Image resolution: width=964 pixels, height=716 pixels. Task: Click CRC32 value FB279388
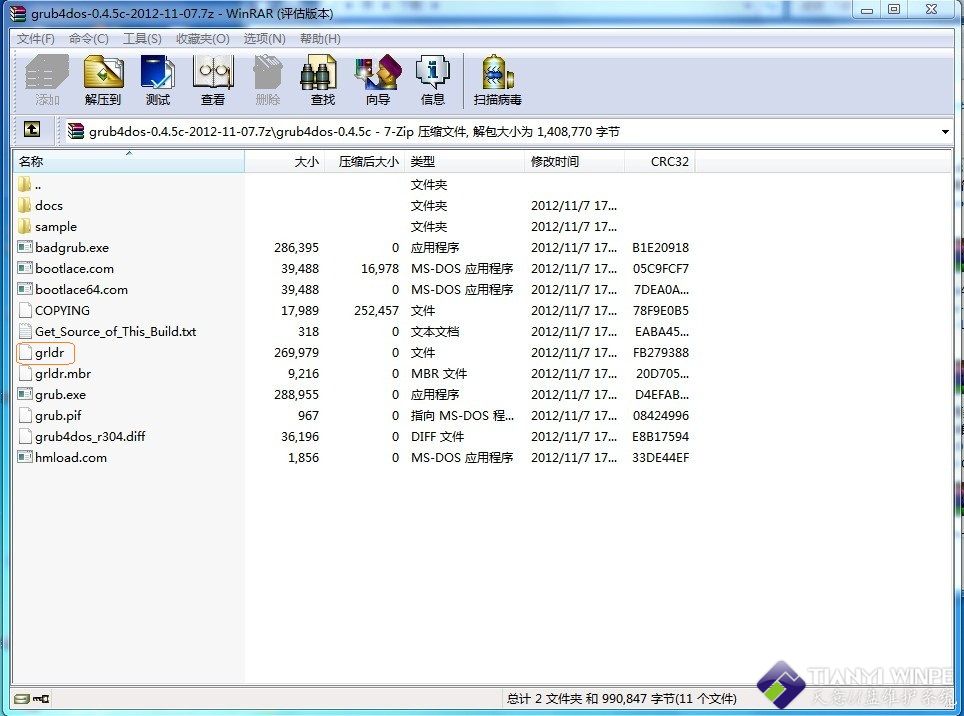tap(661, 353)
